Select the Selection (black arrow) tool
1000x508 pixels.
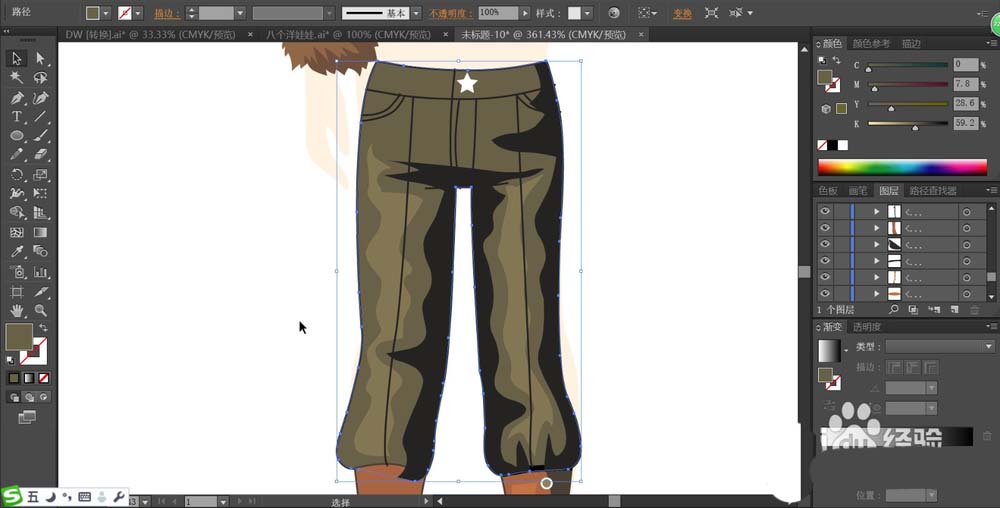tap(17, 58)
